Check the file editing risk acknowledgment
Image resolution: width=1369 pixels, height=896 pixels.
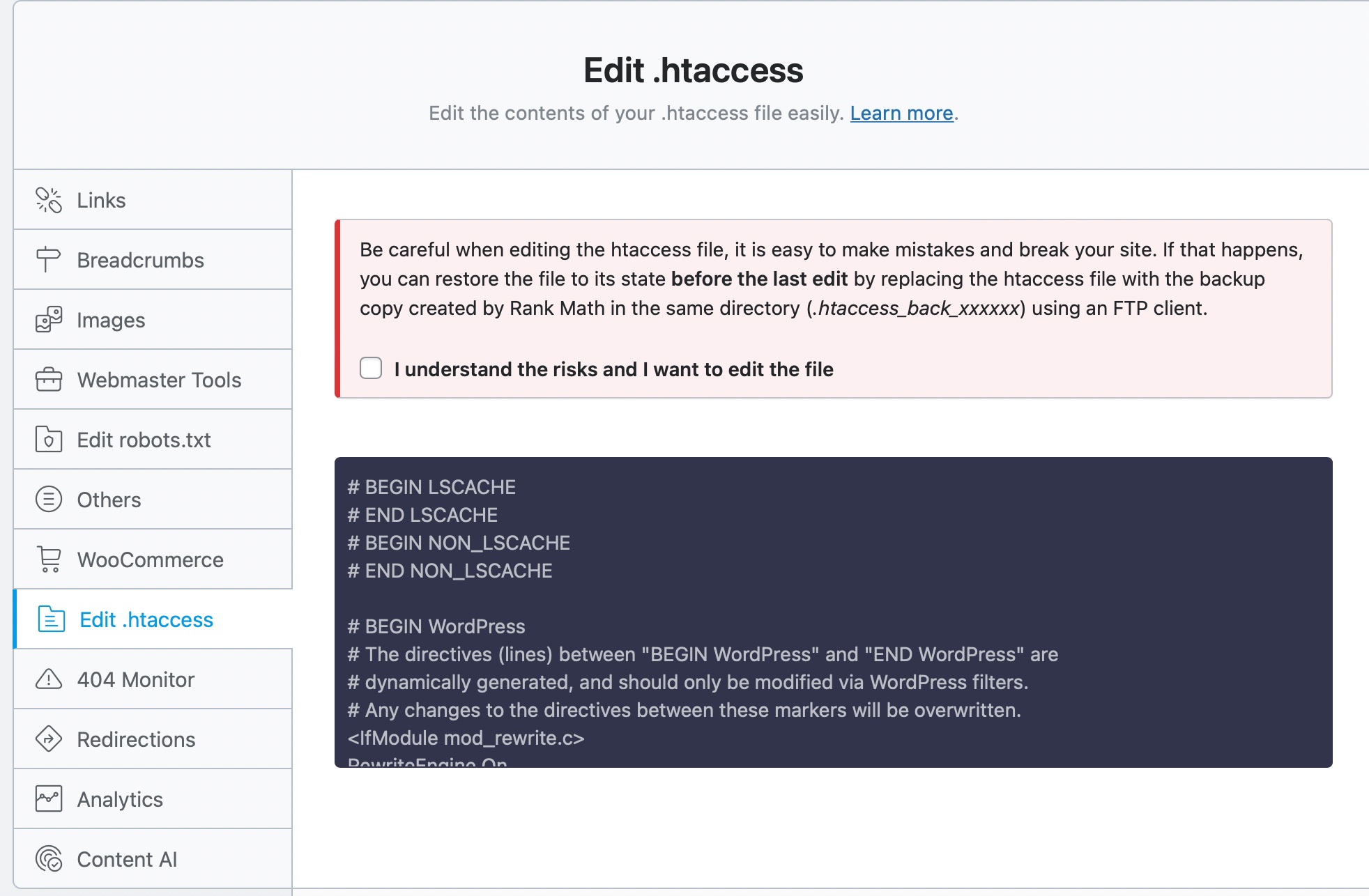[370, 368]
